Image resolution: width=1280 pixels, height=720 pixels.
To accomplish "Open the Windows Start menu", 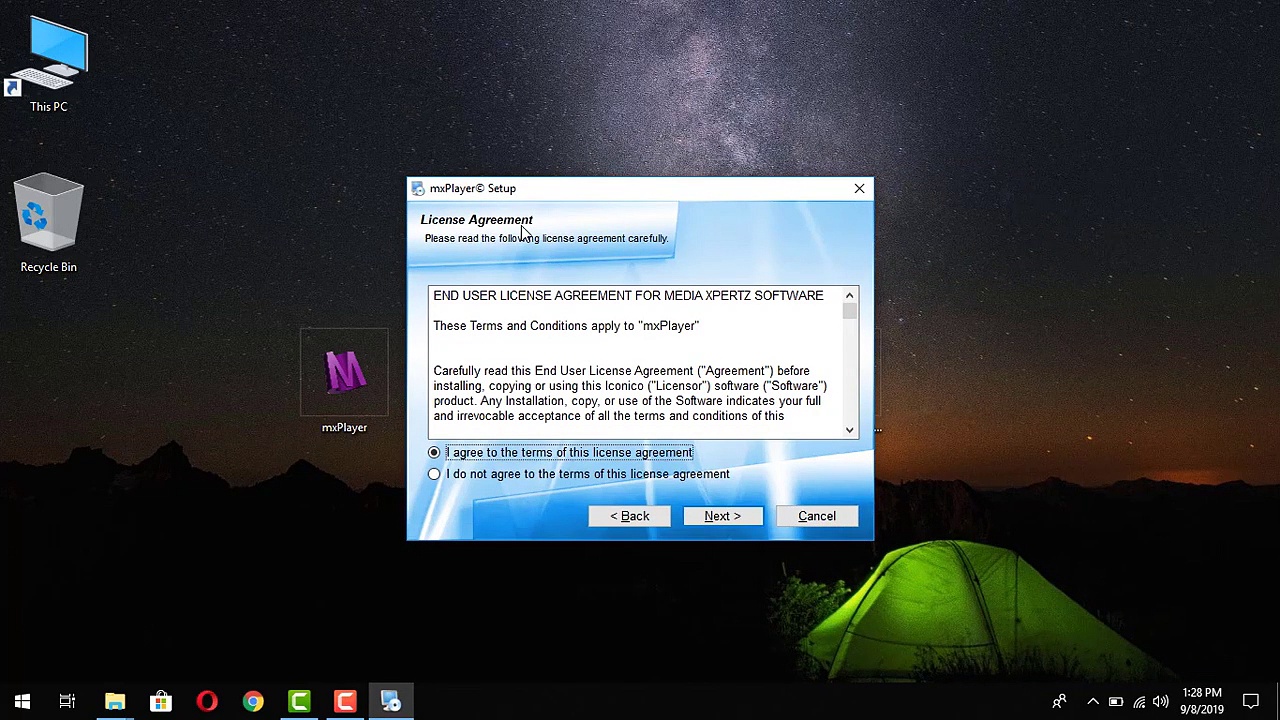I will click(22, 701).
